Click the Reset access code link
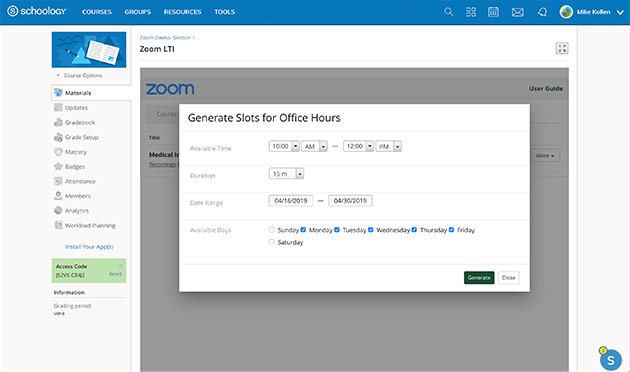Screen dimensions: 630x372 point(115,274)
